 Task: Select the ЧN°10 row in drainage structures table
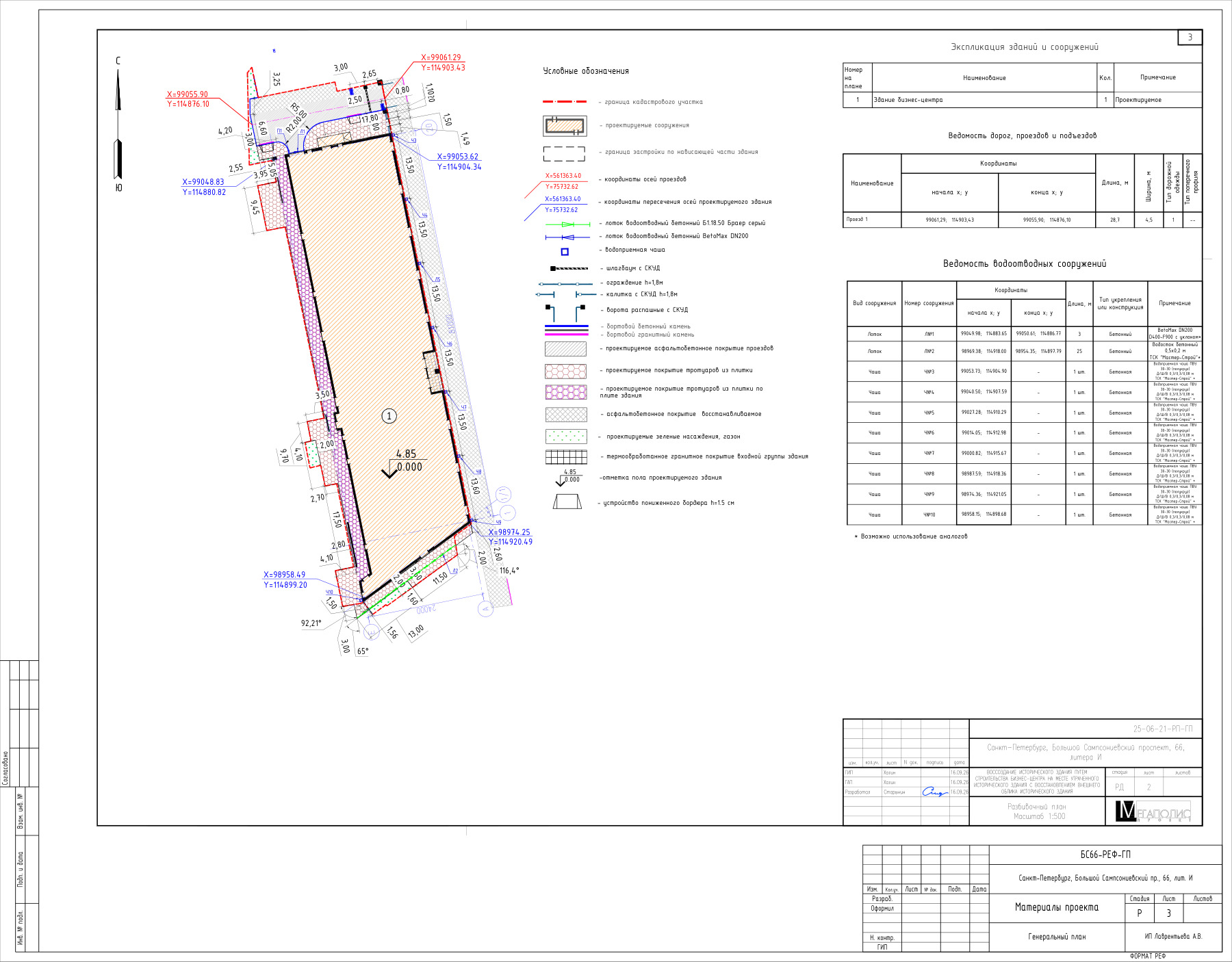(x=1025, y=515)
